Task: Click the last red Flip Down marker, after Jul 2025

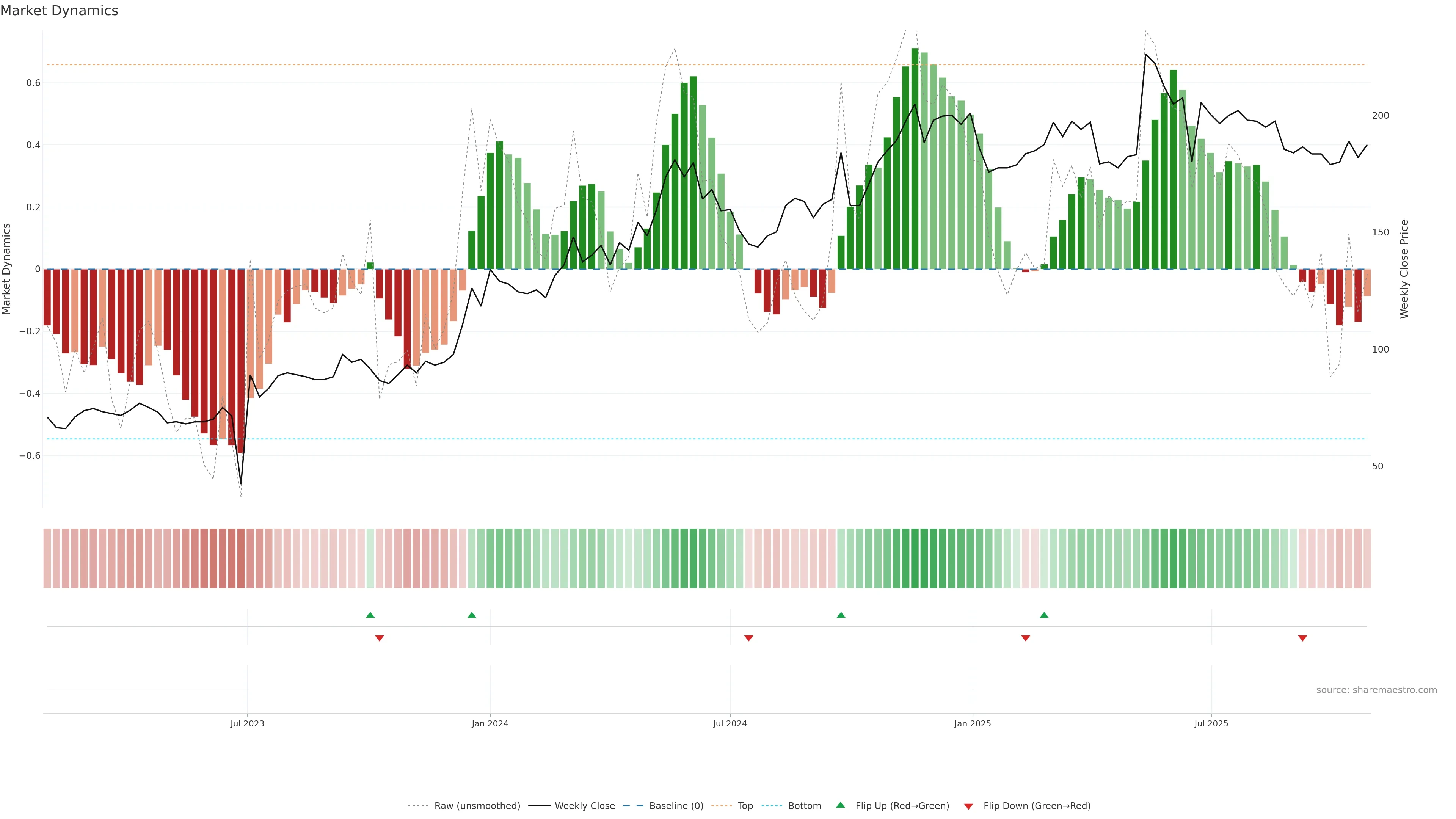Action: coord(1302,638)
